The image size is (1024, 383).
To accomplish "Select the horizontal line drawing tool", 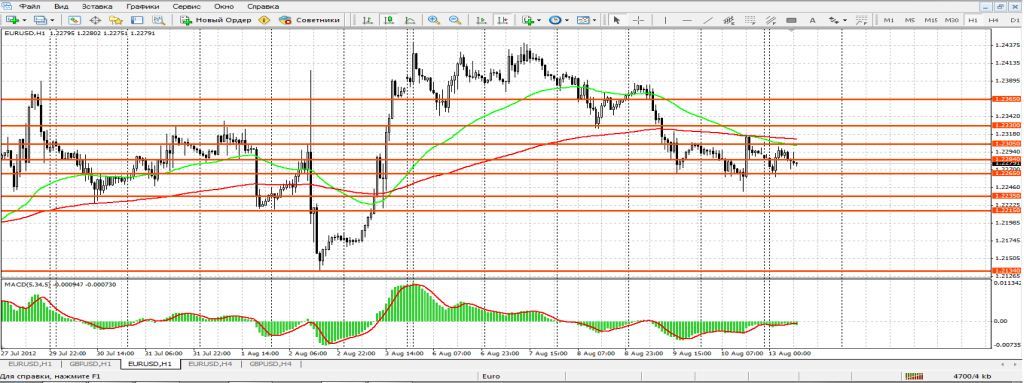I will click(x=687, y=20).
